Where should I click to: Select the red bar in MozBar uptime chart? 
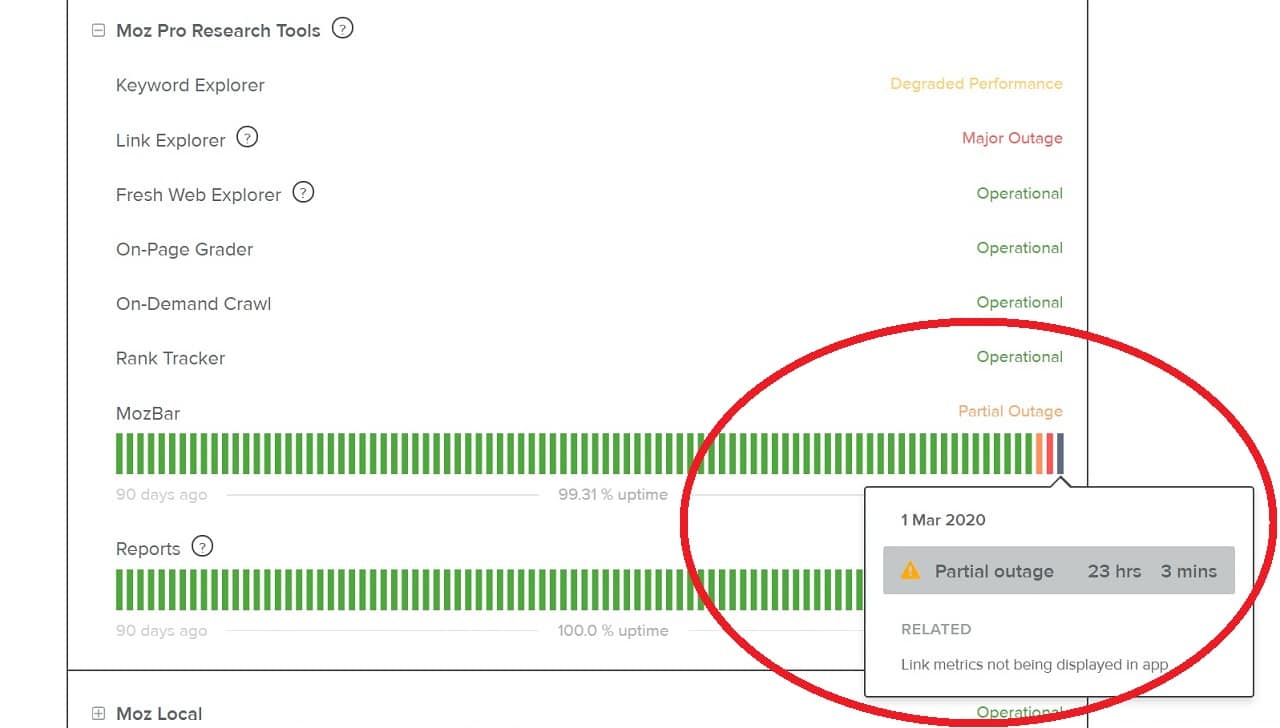1050,453
